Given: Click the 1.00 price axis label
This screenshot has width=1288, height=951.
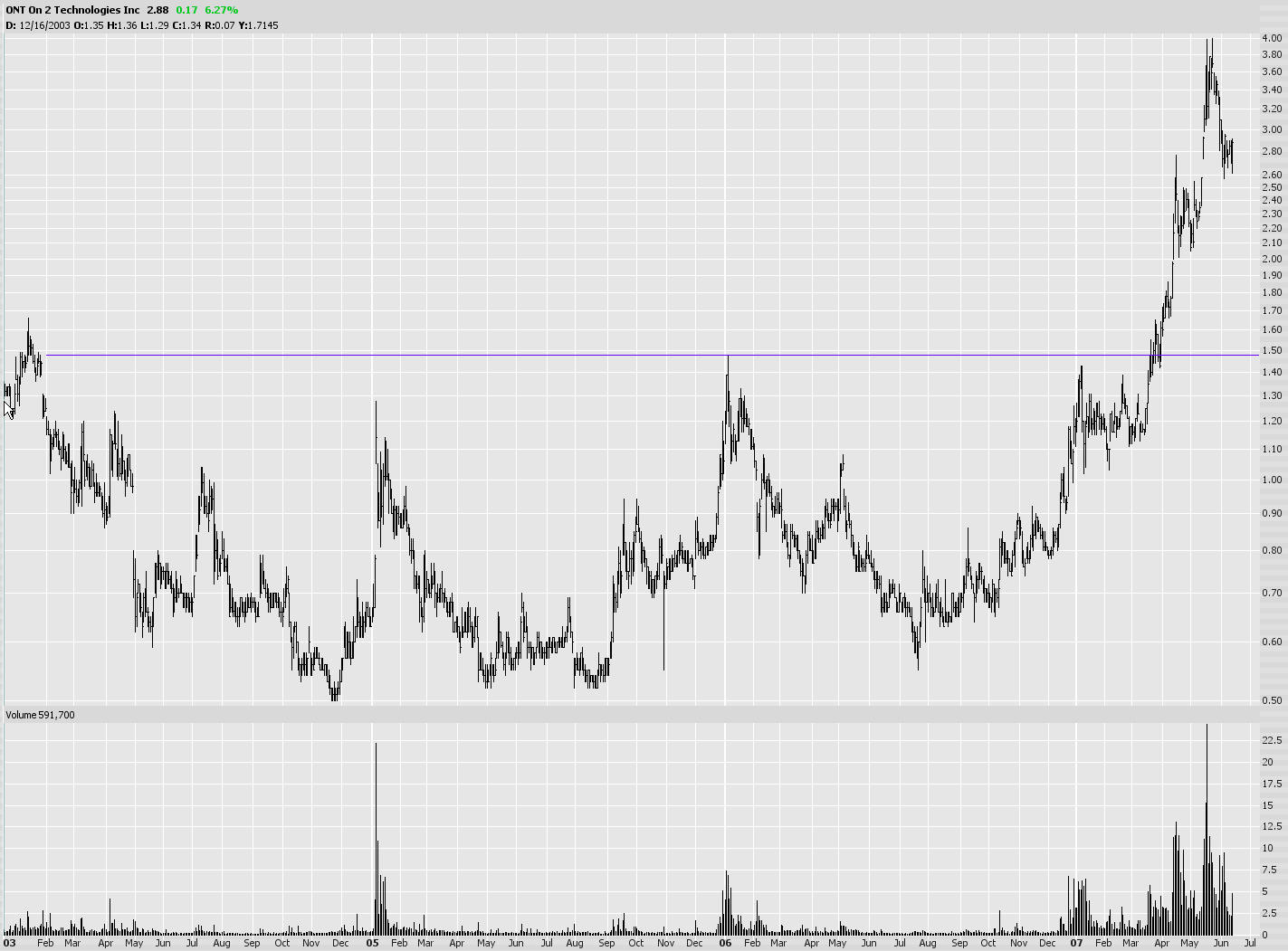Looking at the screenshot, I should pyautogui.click(x=1272, y=480).
